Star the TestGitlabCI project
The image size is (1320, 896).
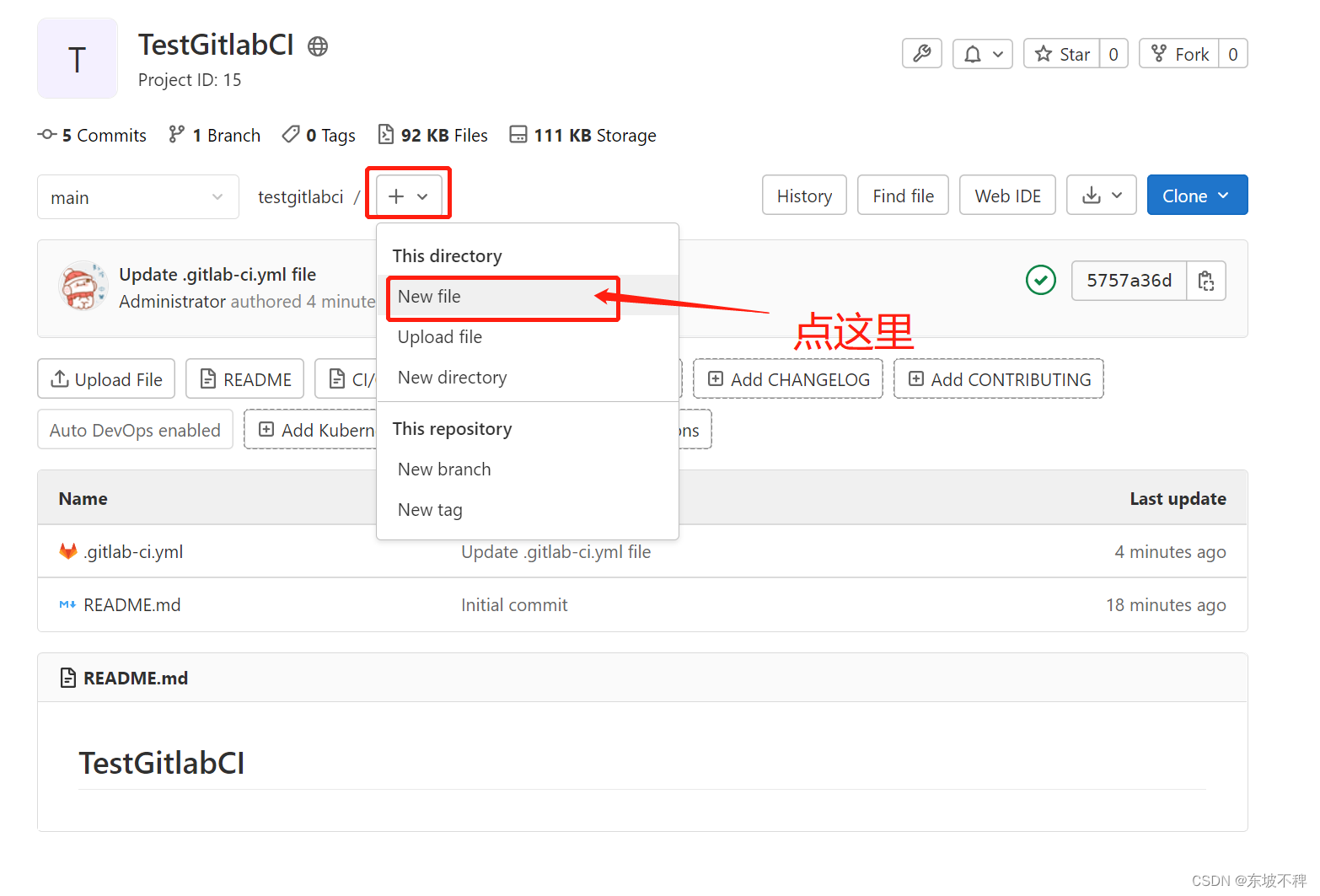point(1062,54)
